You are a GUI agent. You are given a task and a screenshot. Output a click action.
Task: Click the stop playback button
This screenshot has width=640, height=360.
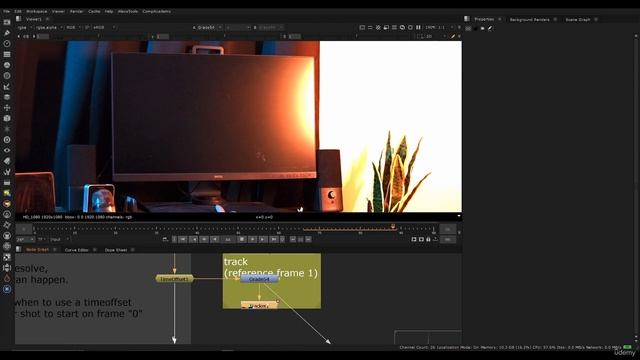242,239
